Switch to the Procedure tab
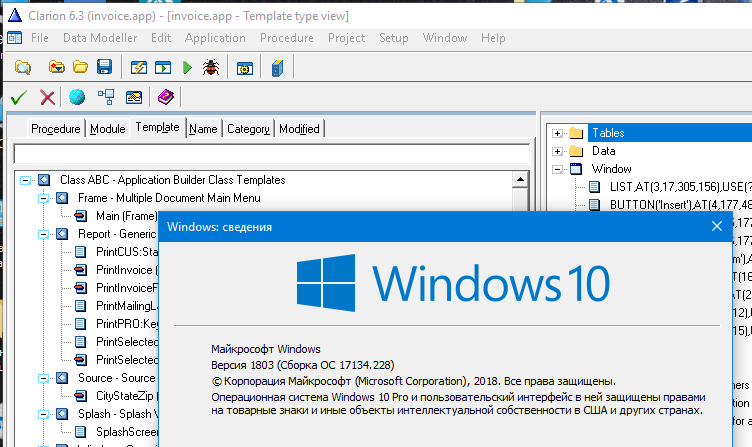Image resolution: width=752 pixels, height=447 pixels. click(55, 129)
